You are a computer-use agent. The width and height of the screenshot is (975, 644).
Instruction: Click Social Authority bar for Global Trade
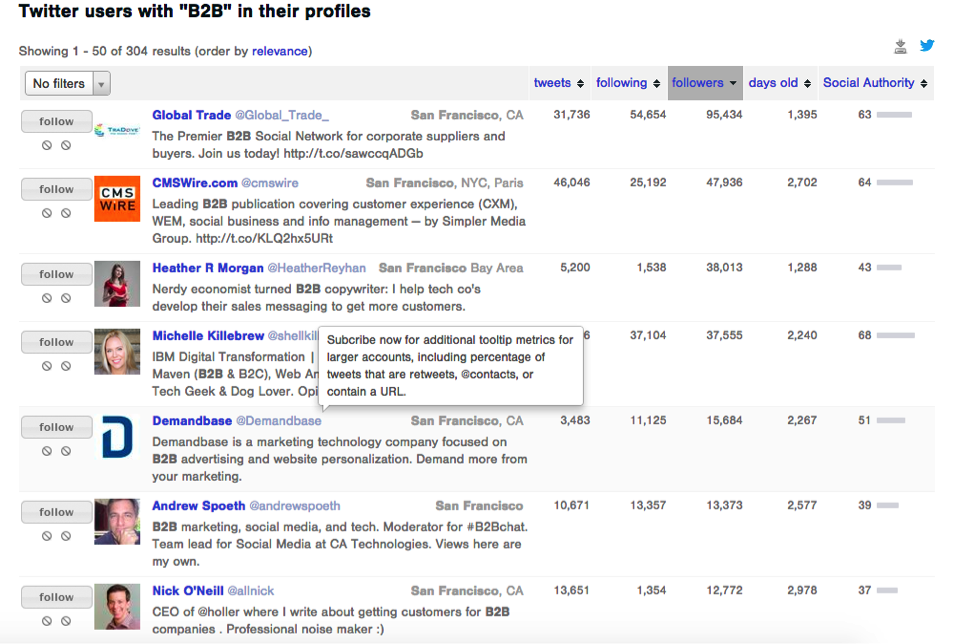(x=894, y=115)
